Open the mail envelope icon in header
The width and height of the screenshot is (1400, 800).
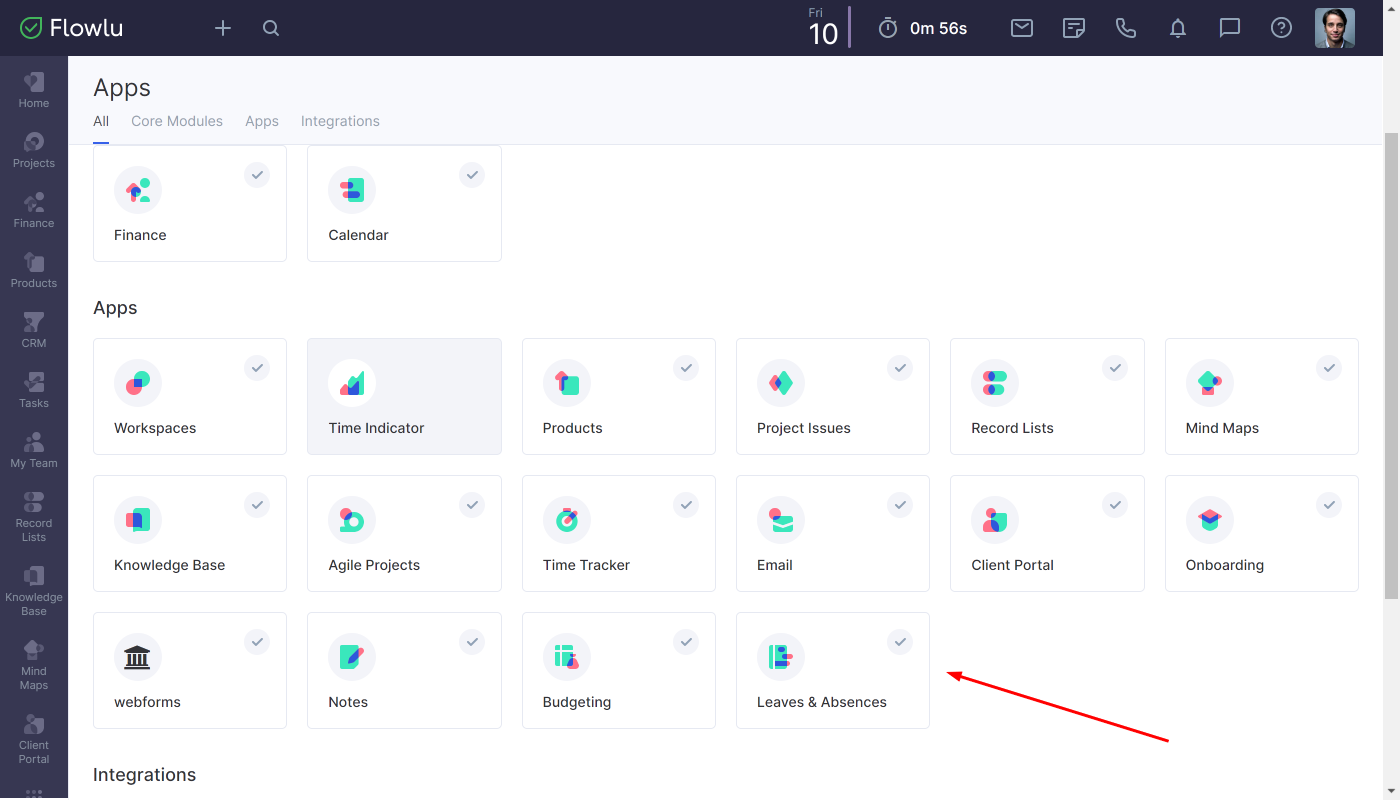point(1022,28)
